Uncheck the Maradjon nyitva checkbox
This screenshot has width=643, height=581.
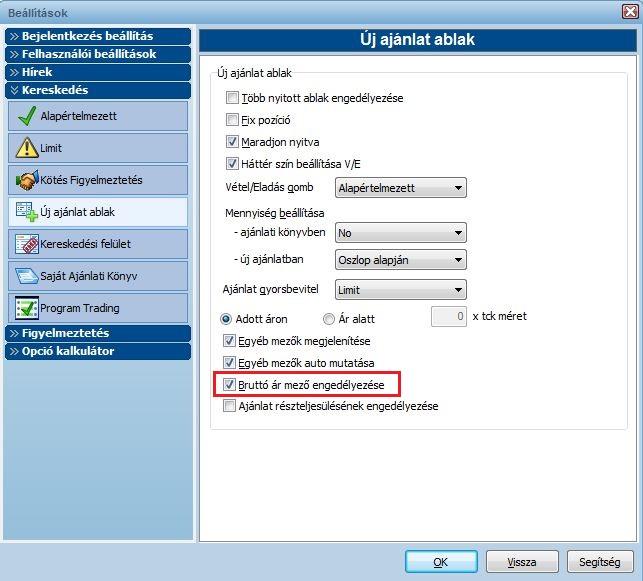232,142
